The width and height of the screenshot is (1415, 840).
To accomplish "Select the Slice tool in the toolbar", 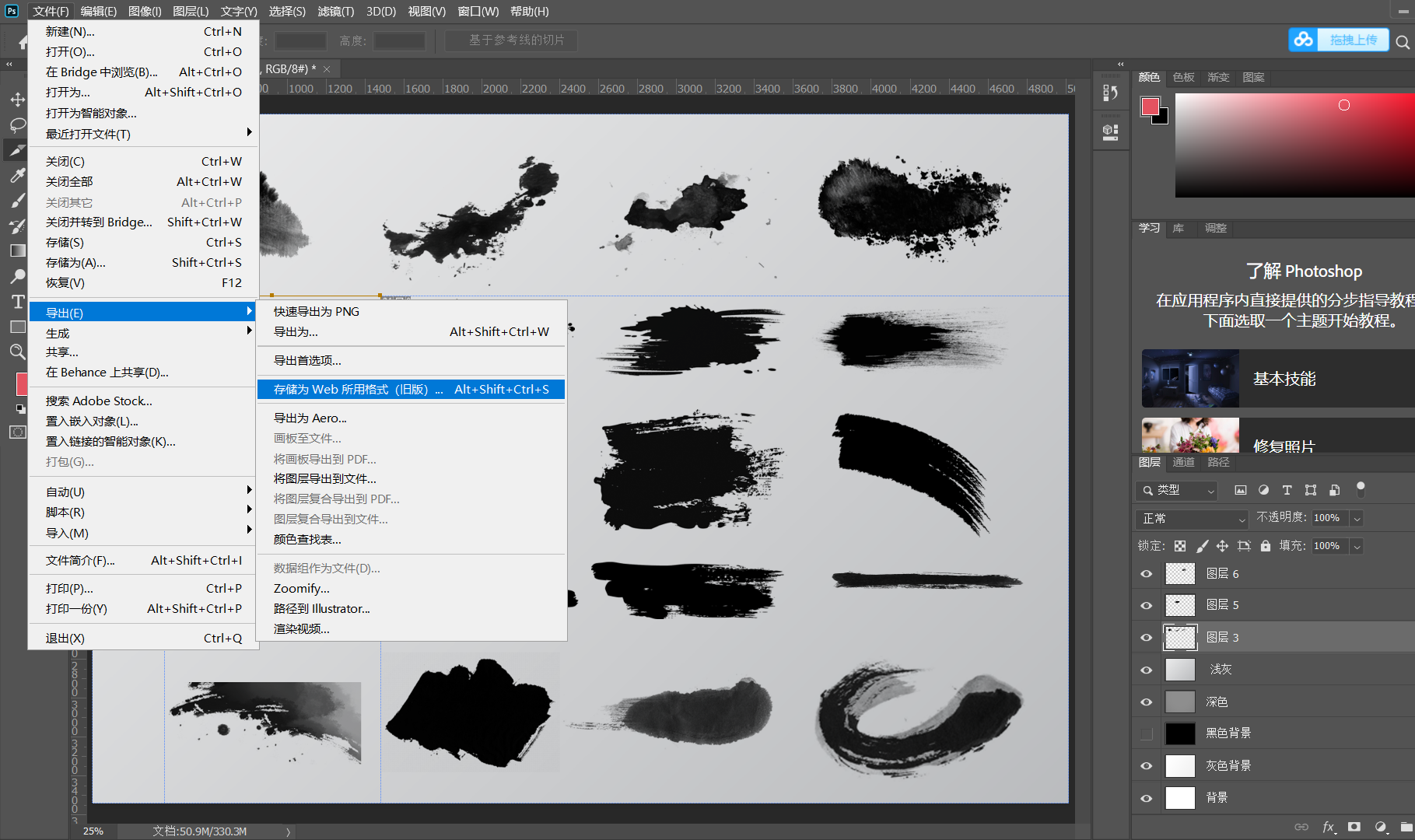I will click(17, 150).
